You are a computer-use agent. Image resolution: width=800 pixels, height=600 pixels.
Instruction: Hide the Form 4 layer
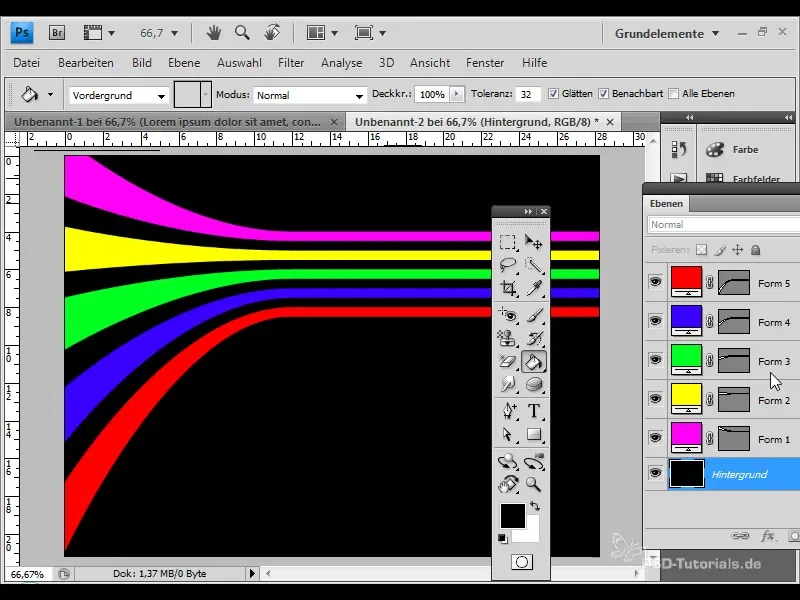point(656,321)
